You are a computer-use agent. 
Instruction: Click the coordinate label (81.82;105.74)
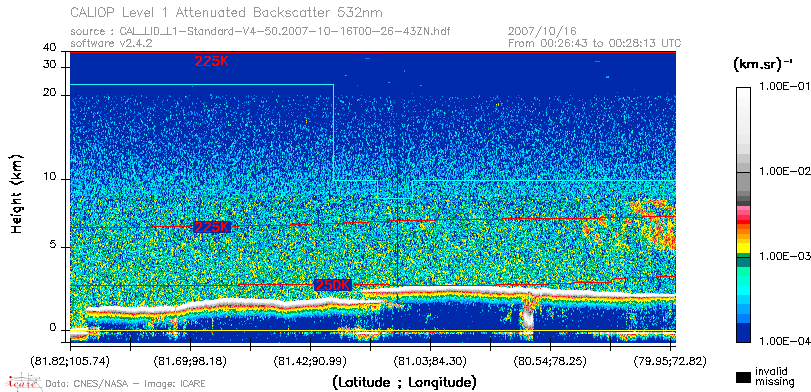[71, 360]
